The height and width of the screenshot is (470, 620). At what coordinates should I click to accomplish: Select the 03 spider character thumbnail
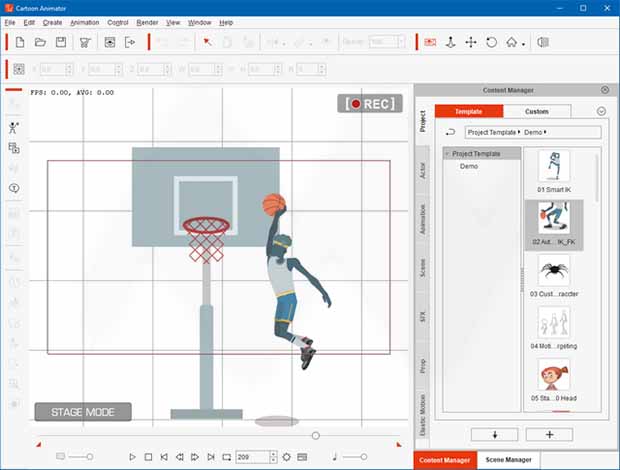pos(554,270)
